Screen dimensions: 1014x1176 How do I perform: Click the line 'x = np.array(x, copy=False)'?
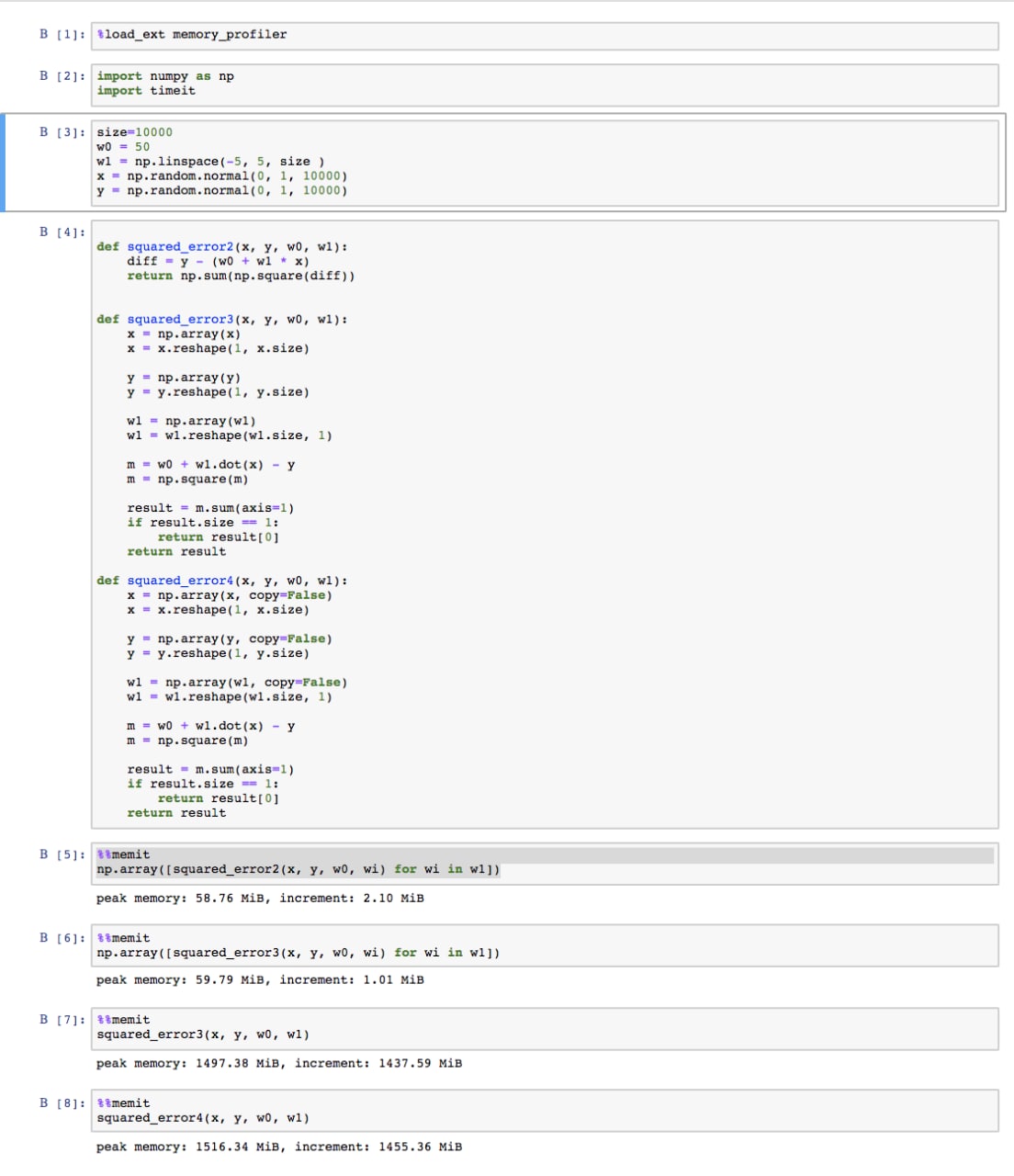(x=230, y=595)
